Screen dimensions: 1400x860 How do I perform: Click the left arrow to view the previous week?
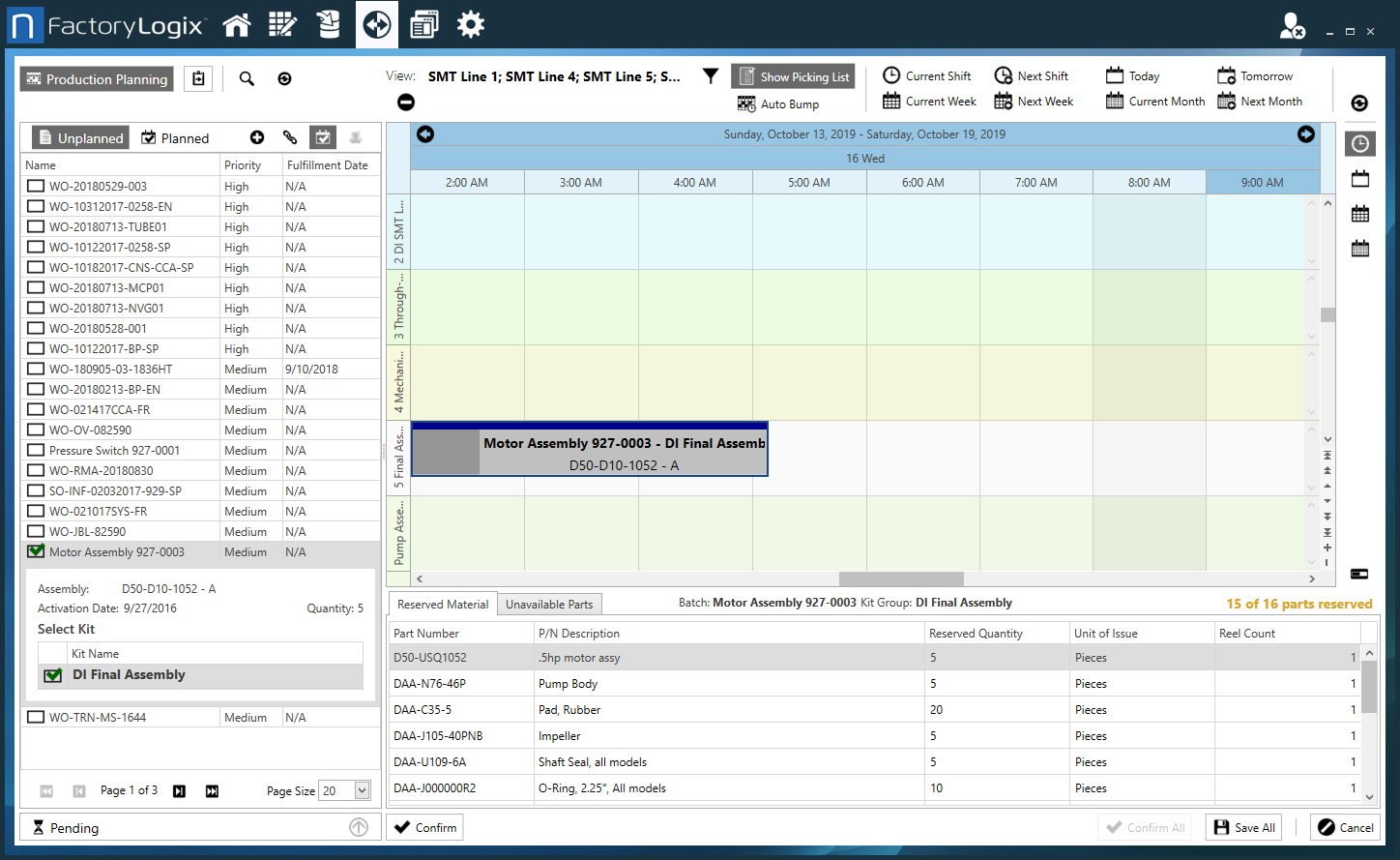point(425,134)
